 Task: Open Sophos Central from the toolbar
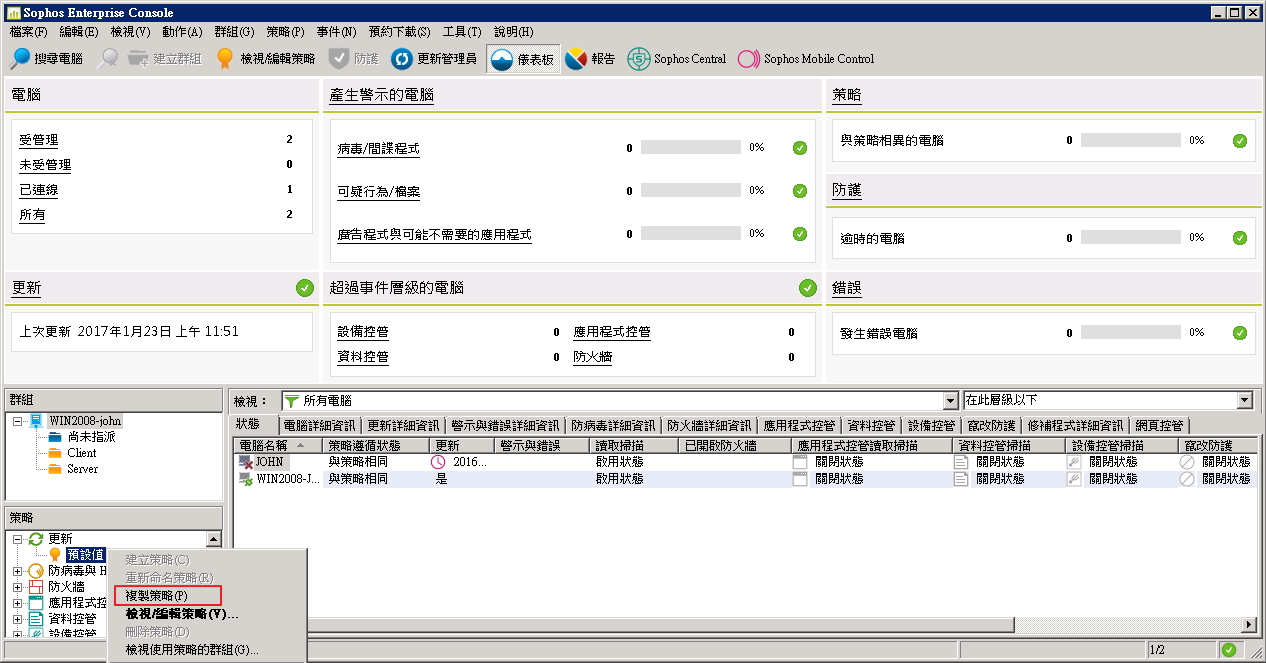pyautogui.click(x=677, y=59)
